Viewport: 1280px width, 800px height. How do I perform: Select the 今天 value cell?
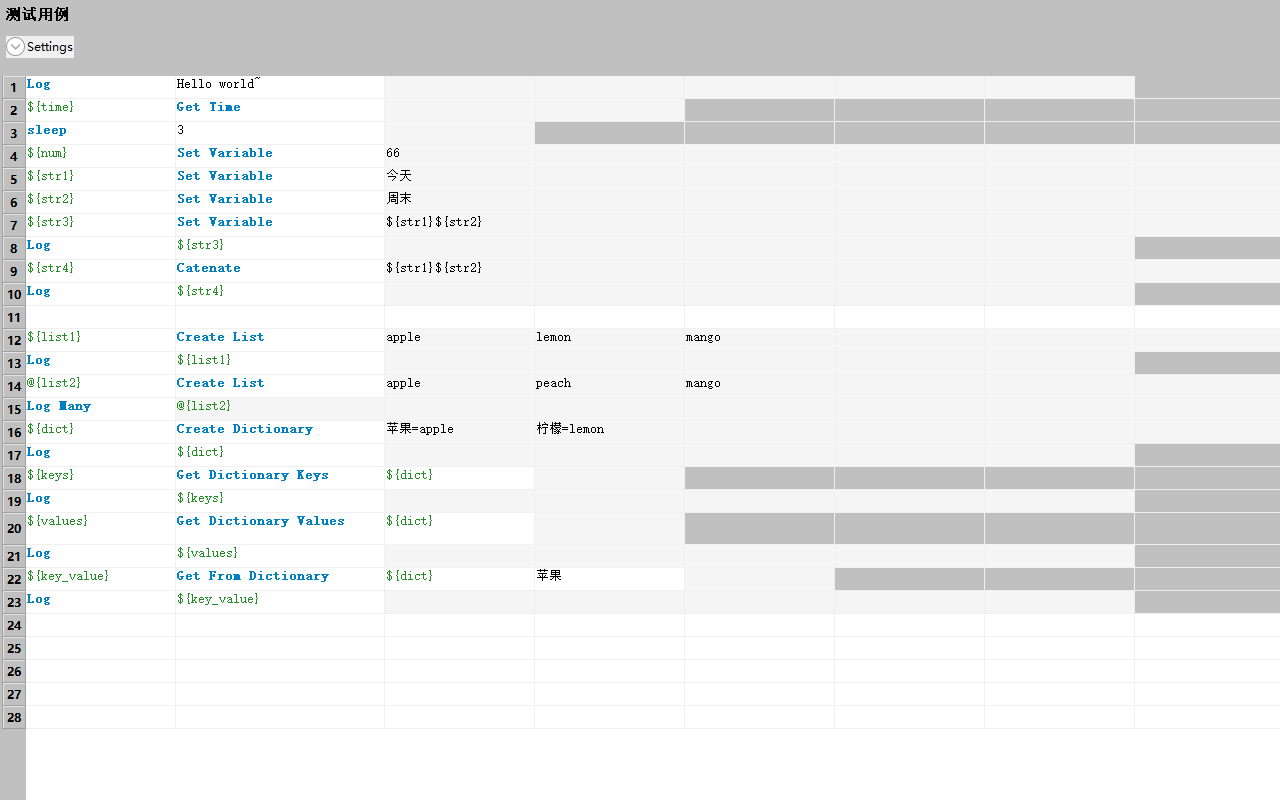point(459,179)
